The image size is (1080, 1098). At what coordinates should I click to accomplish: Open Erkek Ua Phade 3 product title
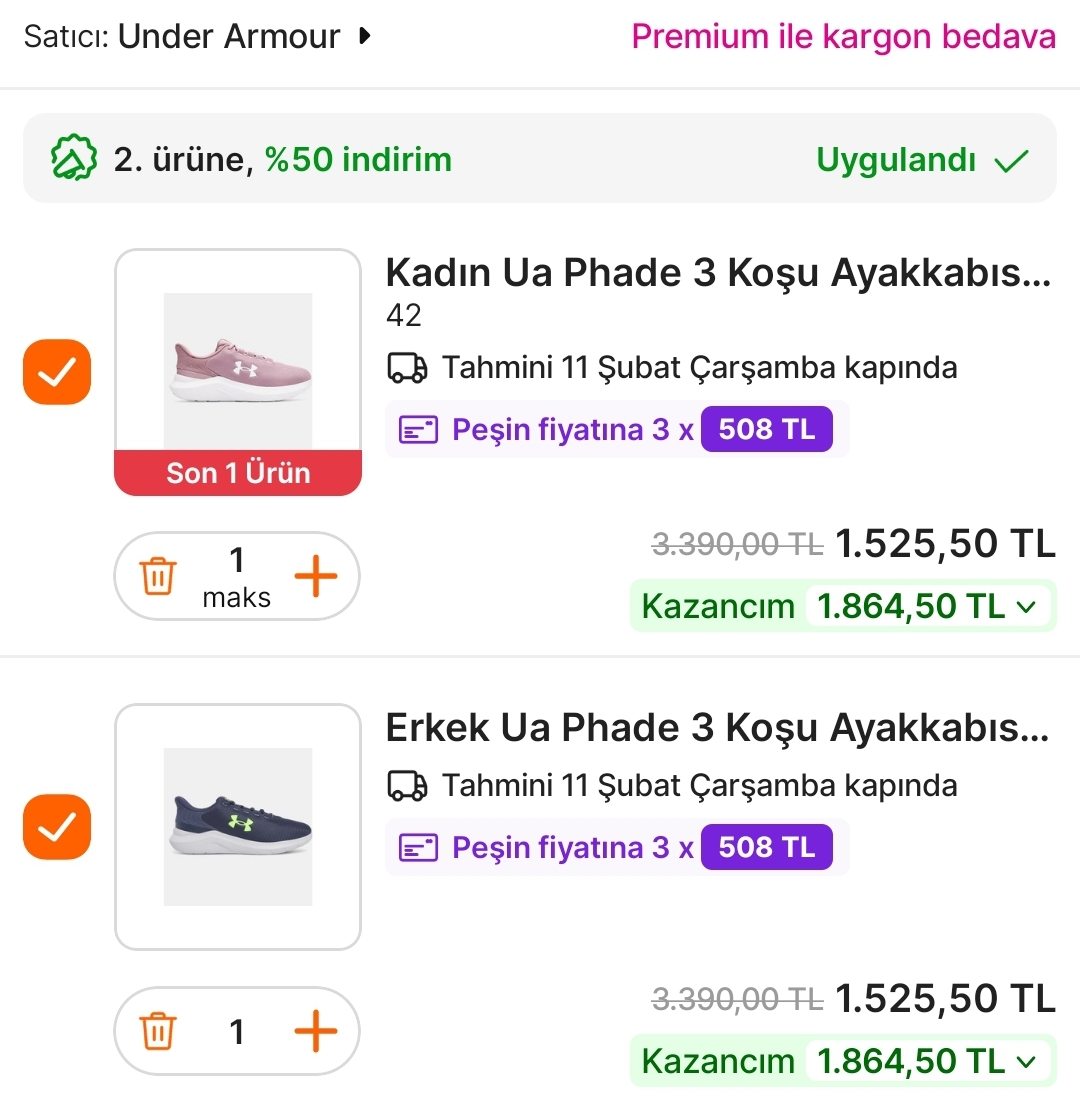click(718, 728)
